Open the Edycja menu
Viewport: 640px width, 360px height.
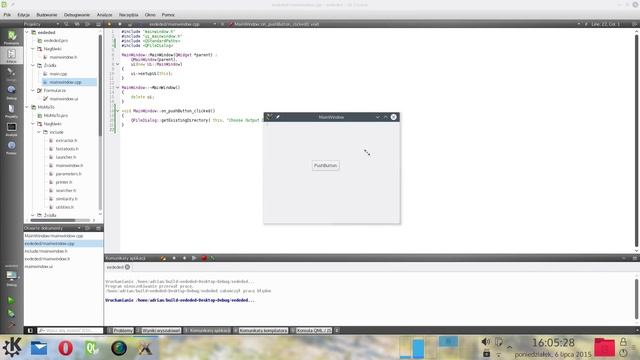(24, 15)
